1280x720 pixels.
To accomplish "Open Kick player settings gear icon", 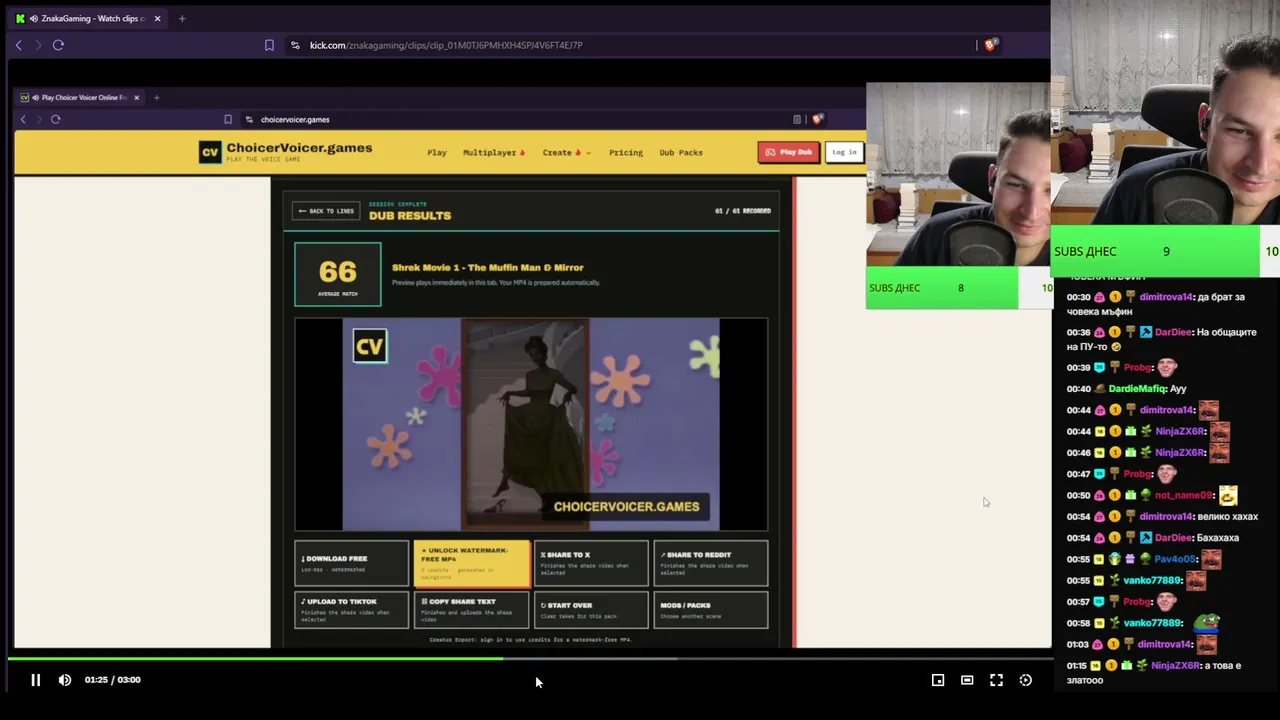I will coord(1025,680).
